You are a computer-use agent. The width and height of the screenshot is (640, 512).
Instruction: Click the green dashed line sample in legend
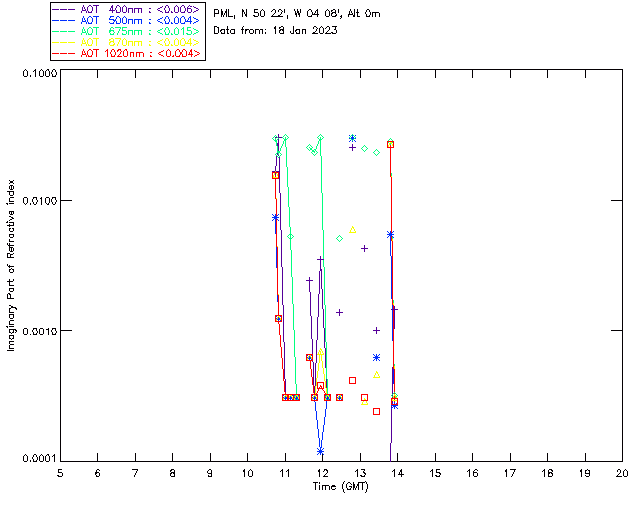[64, 31]
